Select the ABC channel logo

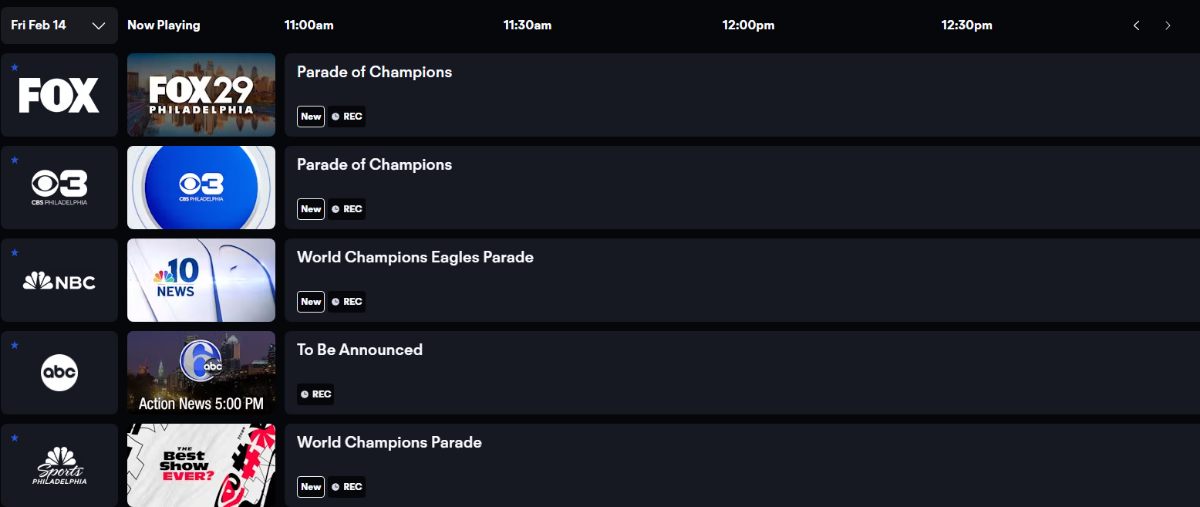[59, 373]
